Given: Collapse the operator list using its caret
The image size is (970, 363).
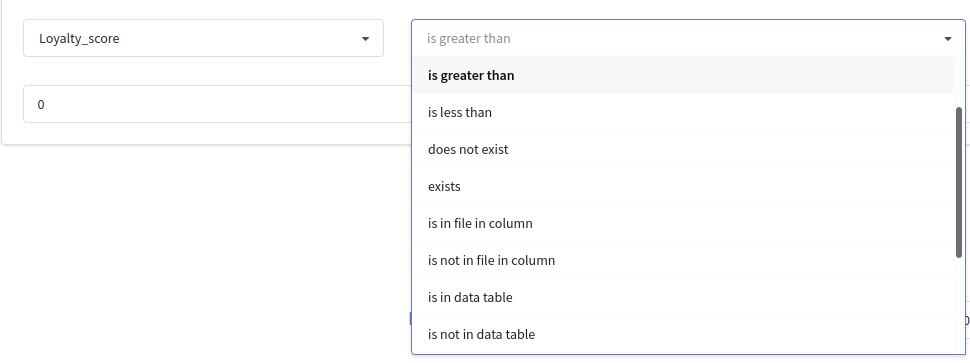Looking at the screenshot, I should pos(947,39).
